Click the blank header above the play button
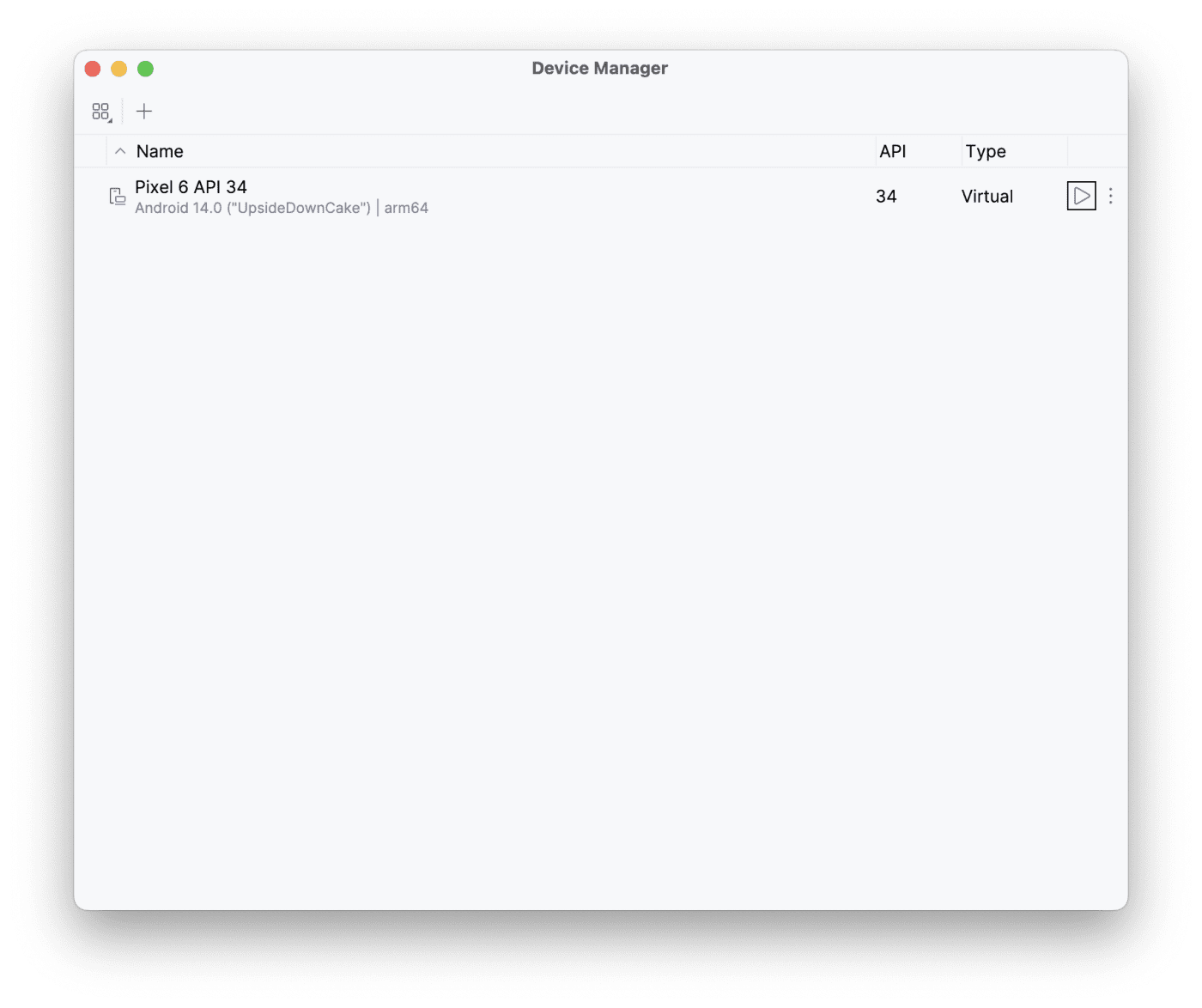The height and width of the screenshot is (1008, 1202). (x=1097, y=151)
